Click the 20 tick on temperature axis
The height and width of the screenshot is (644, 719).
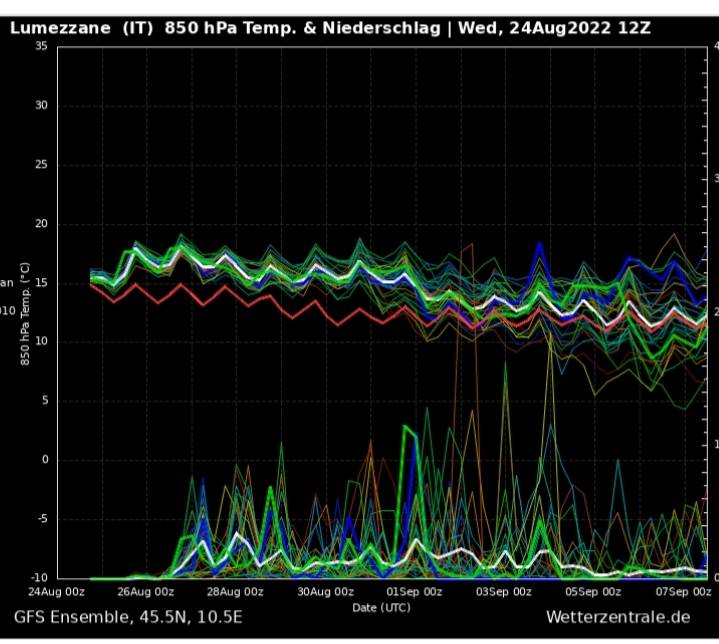click(x=40, y=224)
